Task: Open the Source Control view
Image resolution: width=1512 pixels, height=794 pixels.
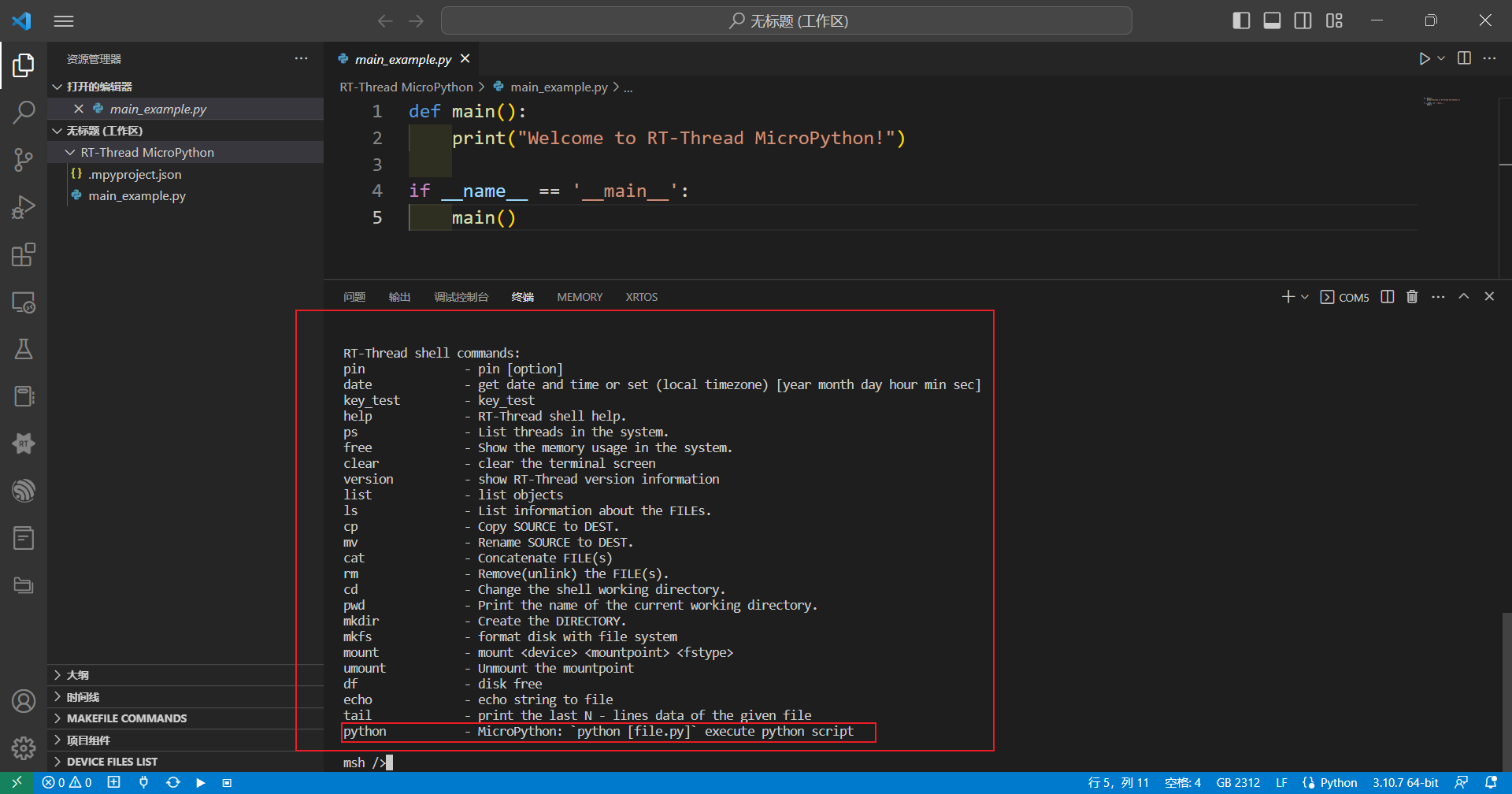Action: 24,160
